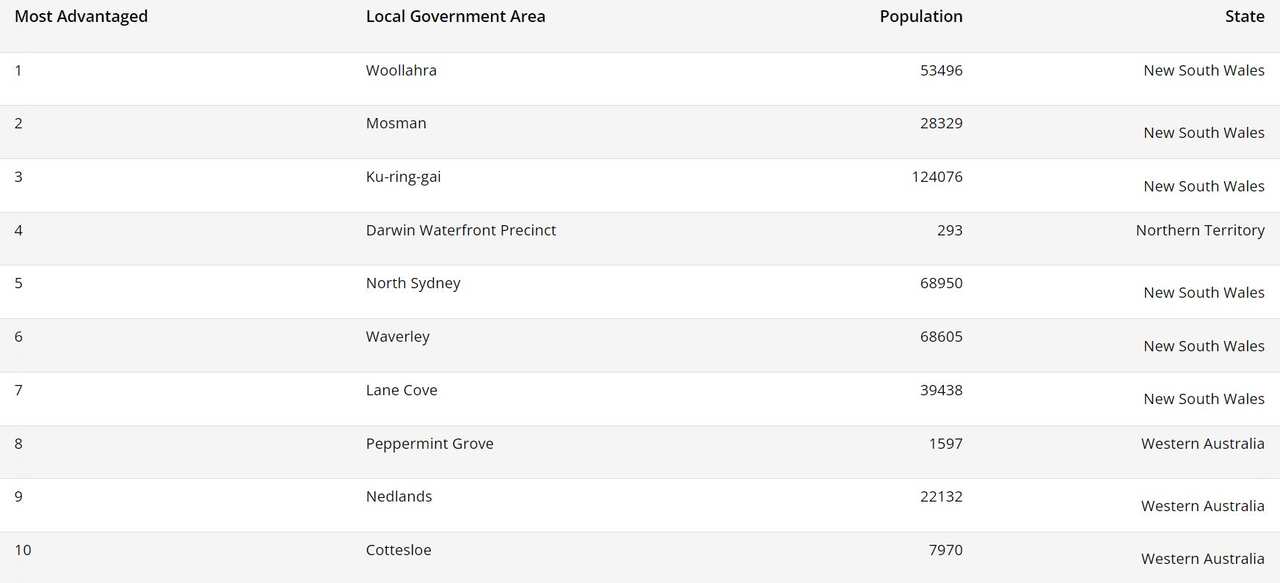Select Darwin Waterfront Precinct cell

tap(461, 230)
